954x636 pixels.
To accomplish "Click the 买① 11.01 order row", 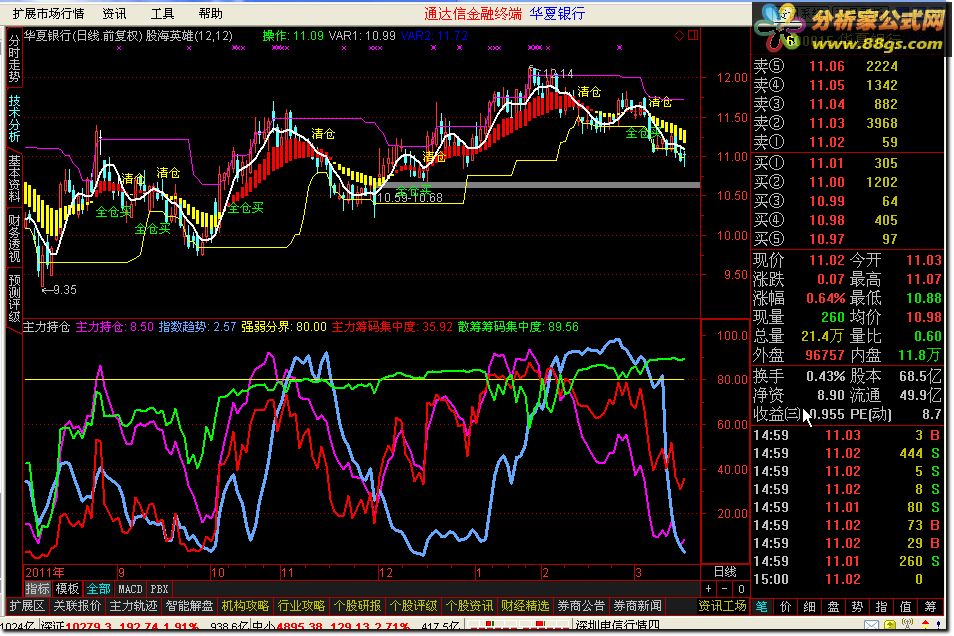I will [x=848, y=163].
